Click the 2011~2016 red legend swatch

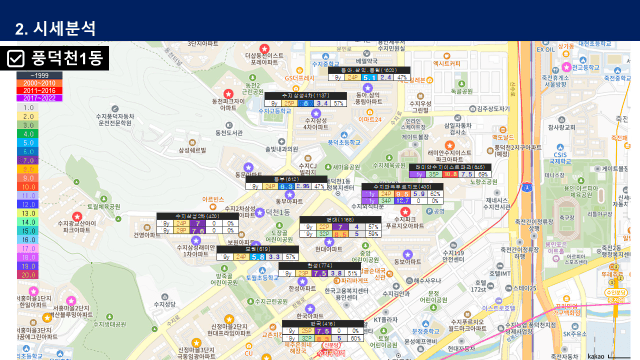[x=39, y=91]
